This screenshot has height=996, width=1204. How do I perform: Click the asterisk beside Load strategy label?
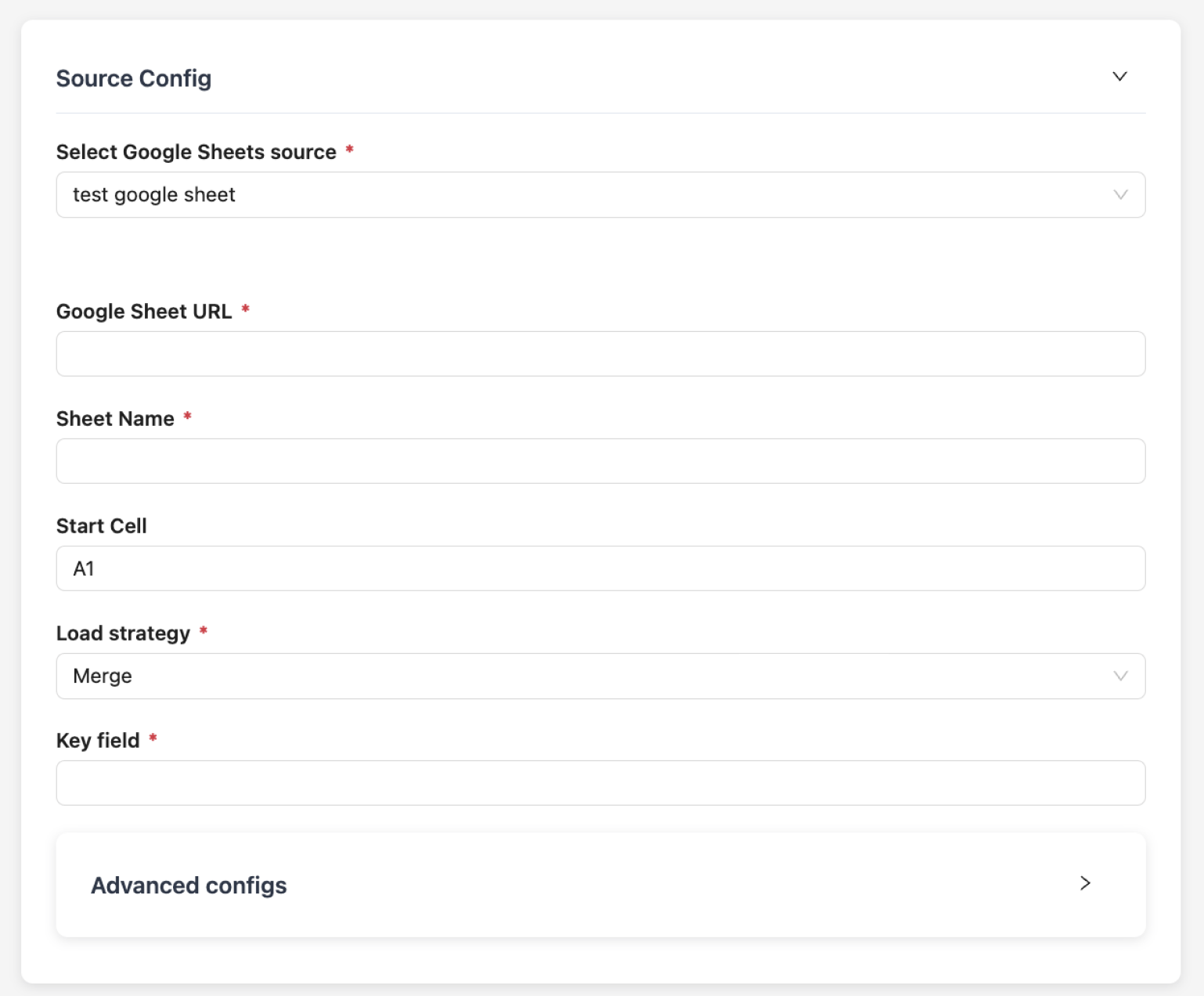click(204, 631)
